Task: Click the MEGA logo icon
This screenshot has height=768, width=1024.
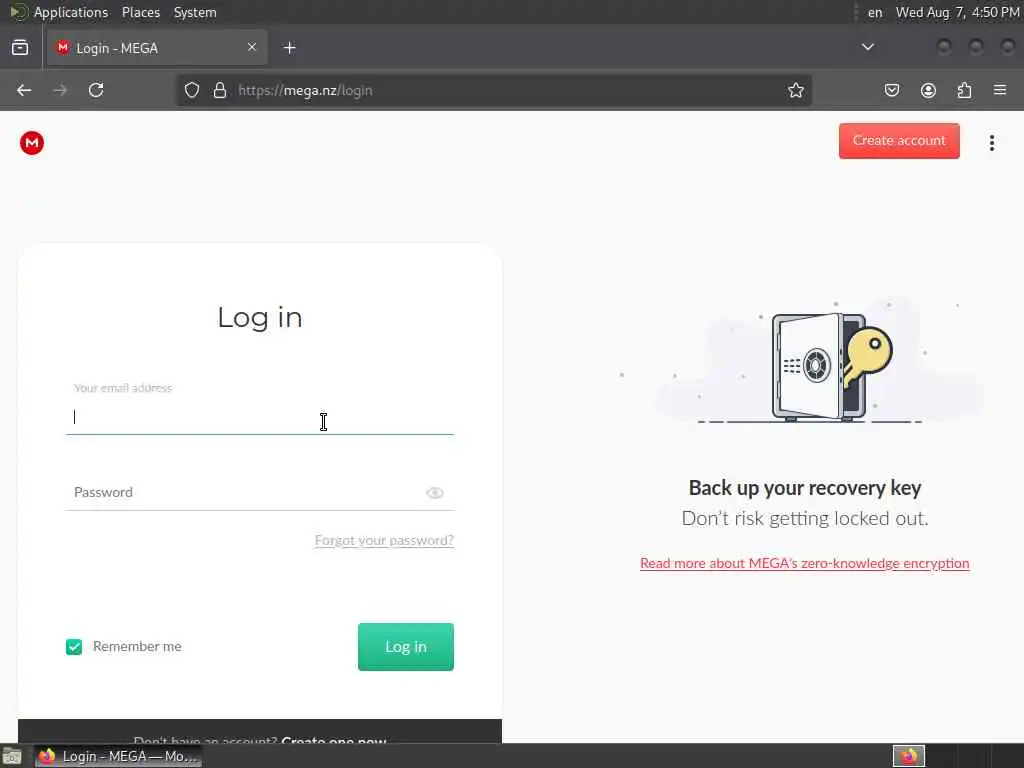Action: click(x=31, y=143)
